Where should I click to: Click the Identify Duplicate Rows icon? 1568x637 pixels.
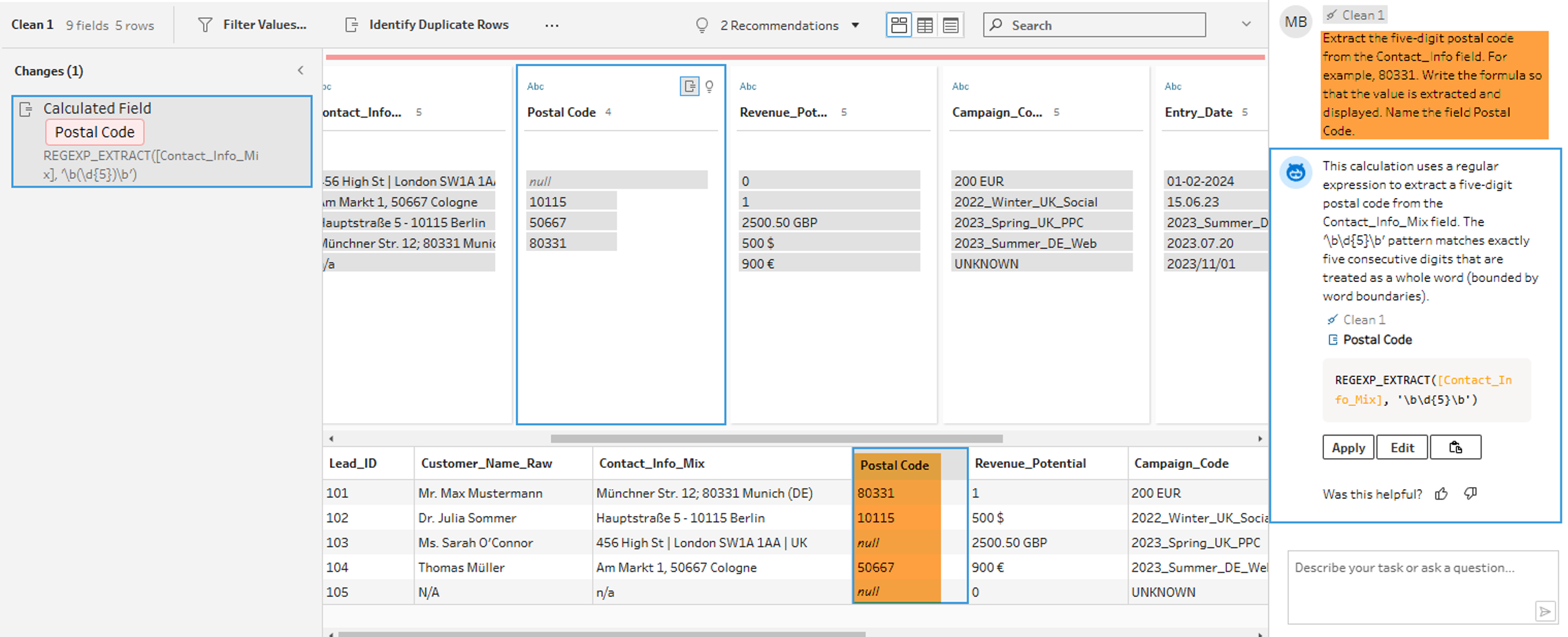[x=351, y=25]
